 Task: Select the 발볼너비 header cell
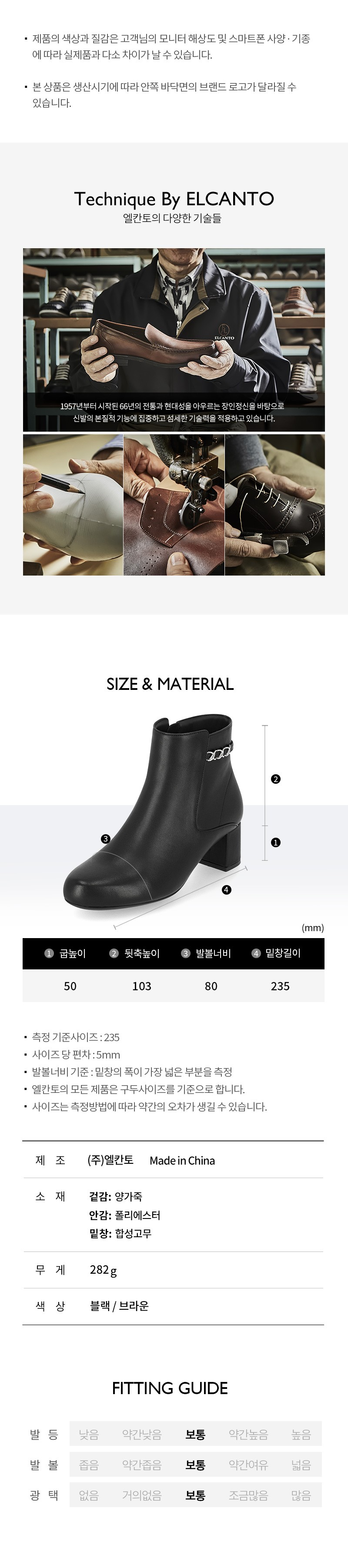click(x=206, y=953)
